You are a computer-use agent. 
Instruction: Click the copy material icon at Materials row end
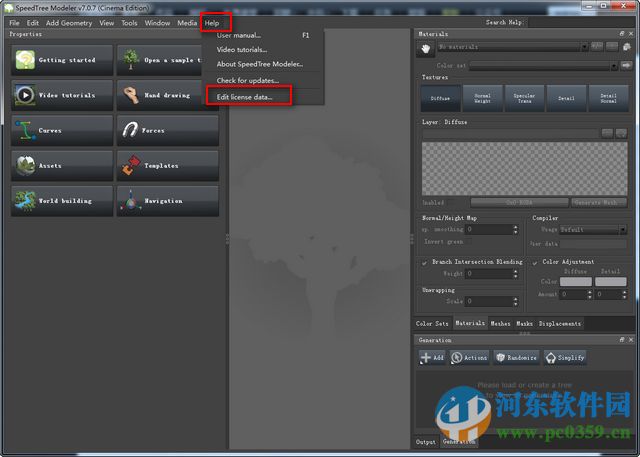(627, 47)
